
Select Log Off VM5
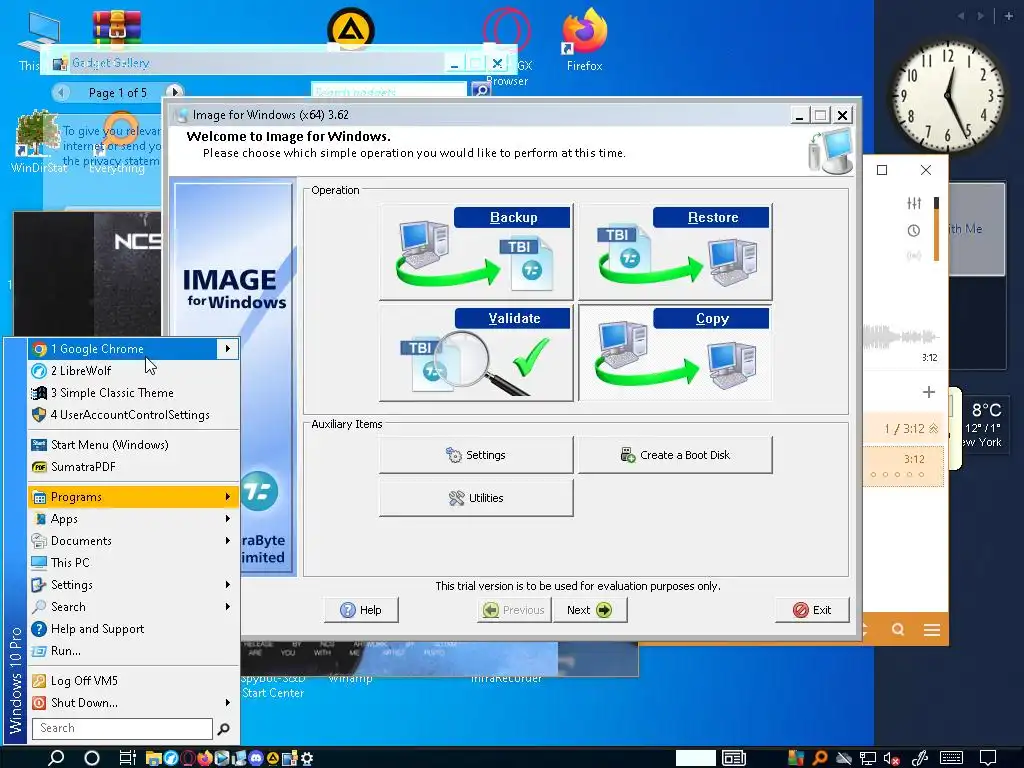pos(133,680)
